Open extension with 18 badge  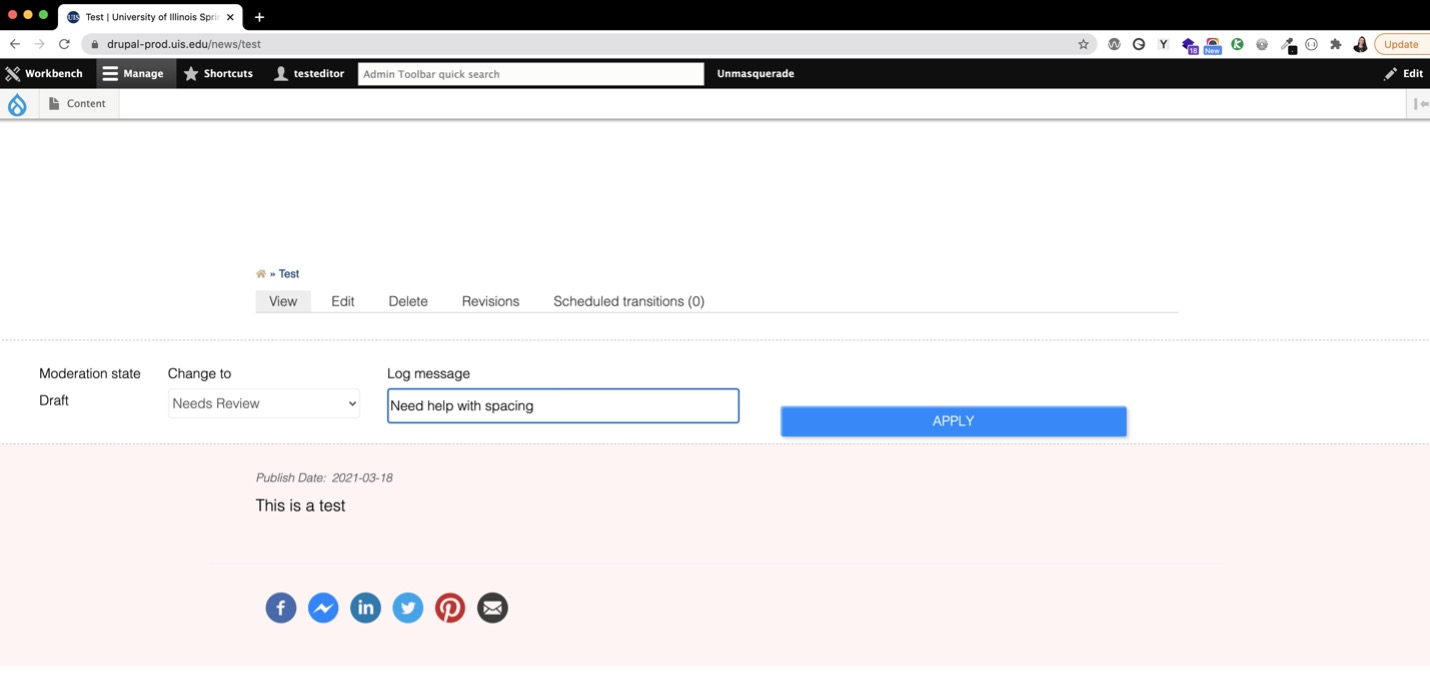tap(1189, 45)
